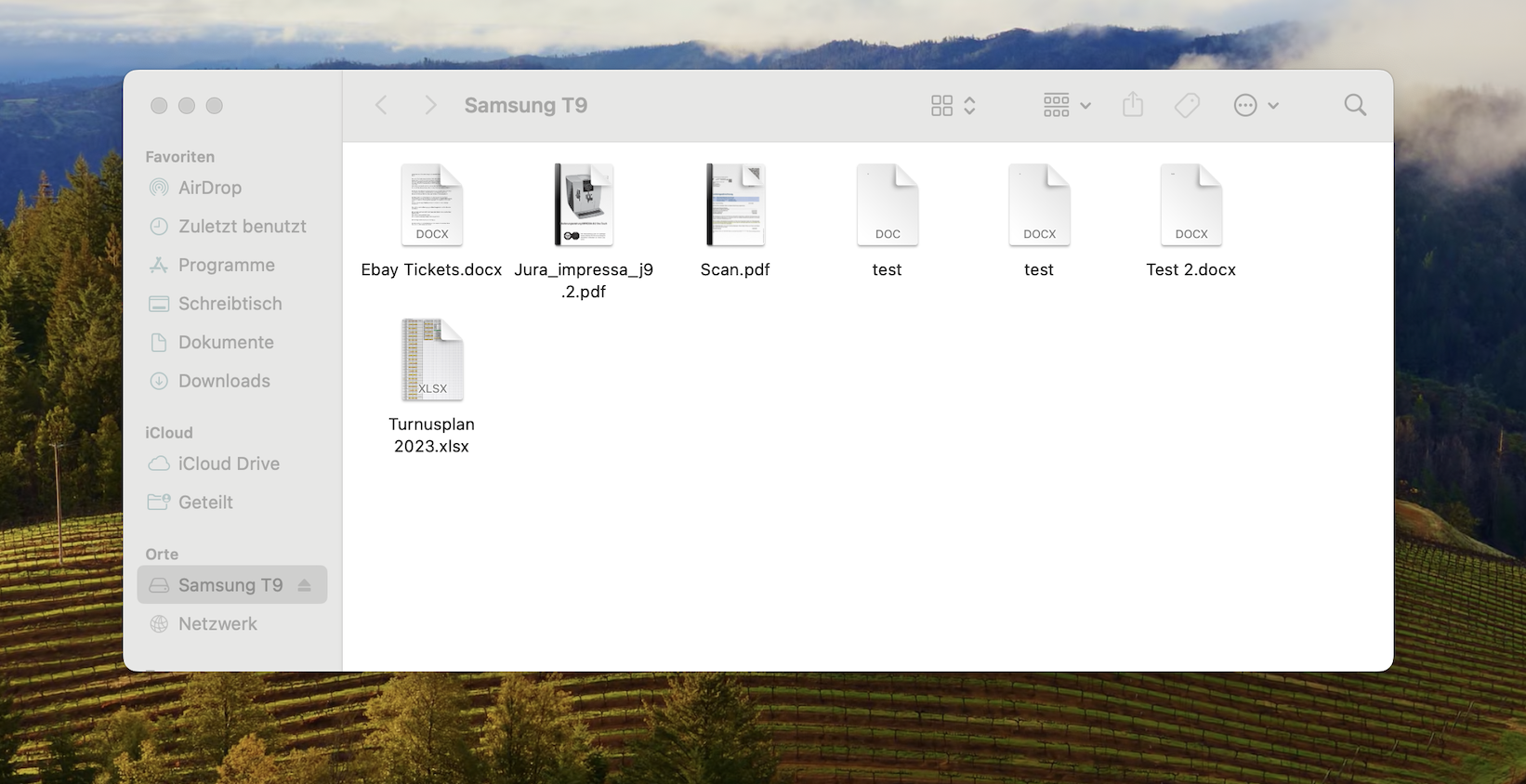Select the test file with DOC badge
1526x784 pixels.
click(x=888, y=221)
